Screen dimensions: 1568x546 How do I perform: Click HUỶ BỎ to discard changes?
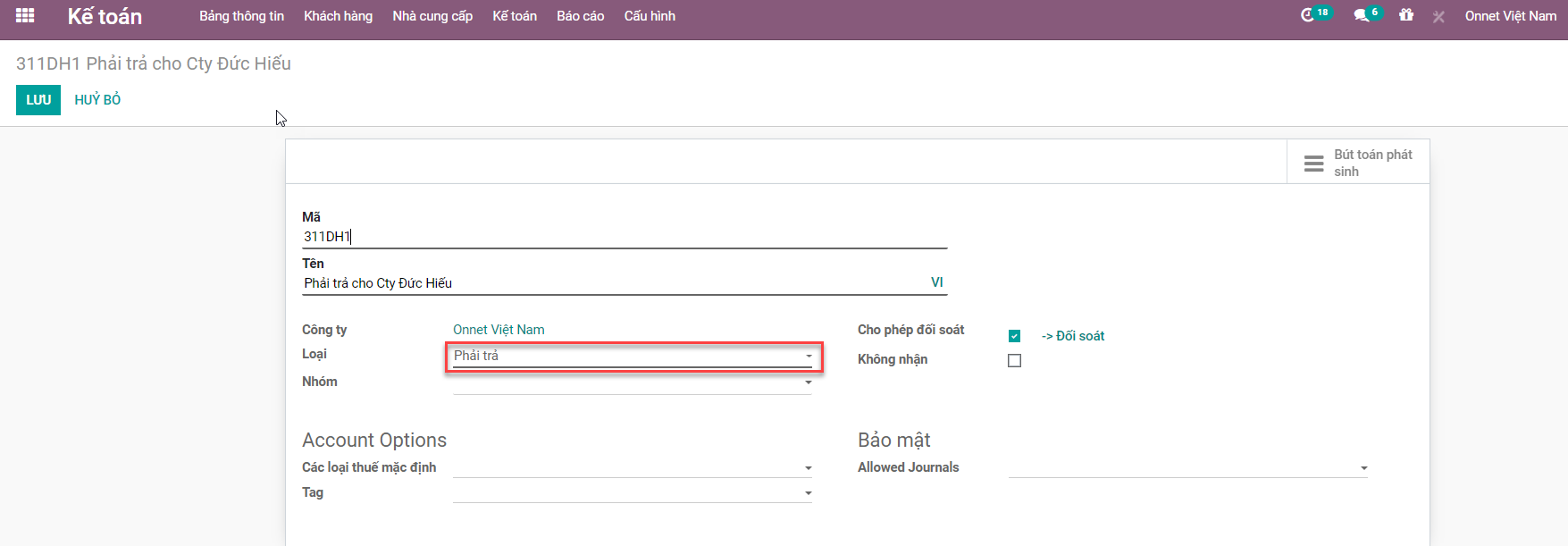click(97, 100)
